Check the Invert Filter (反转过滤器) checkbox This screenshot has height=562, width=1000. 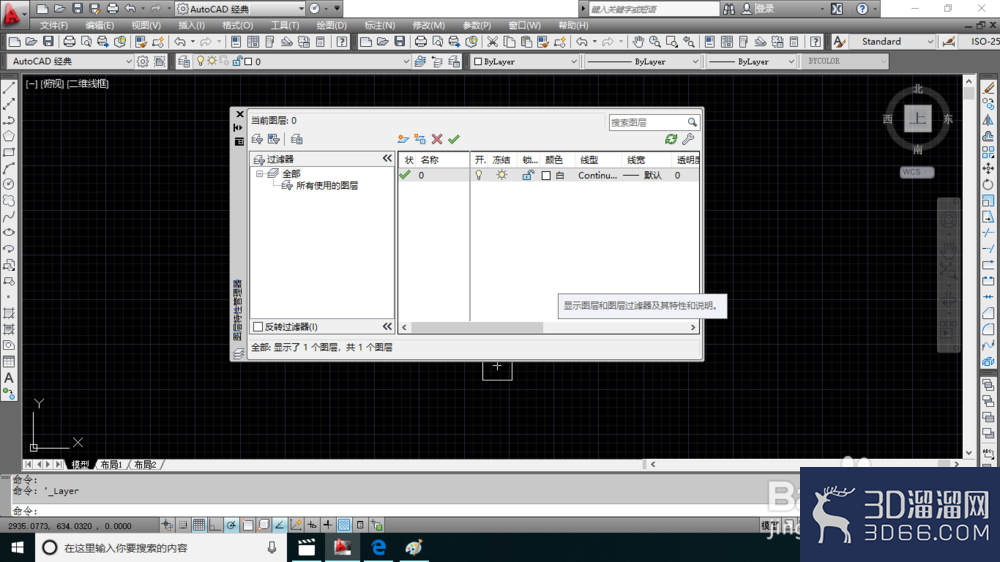point(258,327)
